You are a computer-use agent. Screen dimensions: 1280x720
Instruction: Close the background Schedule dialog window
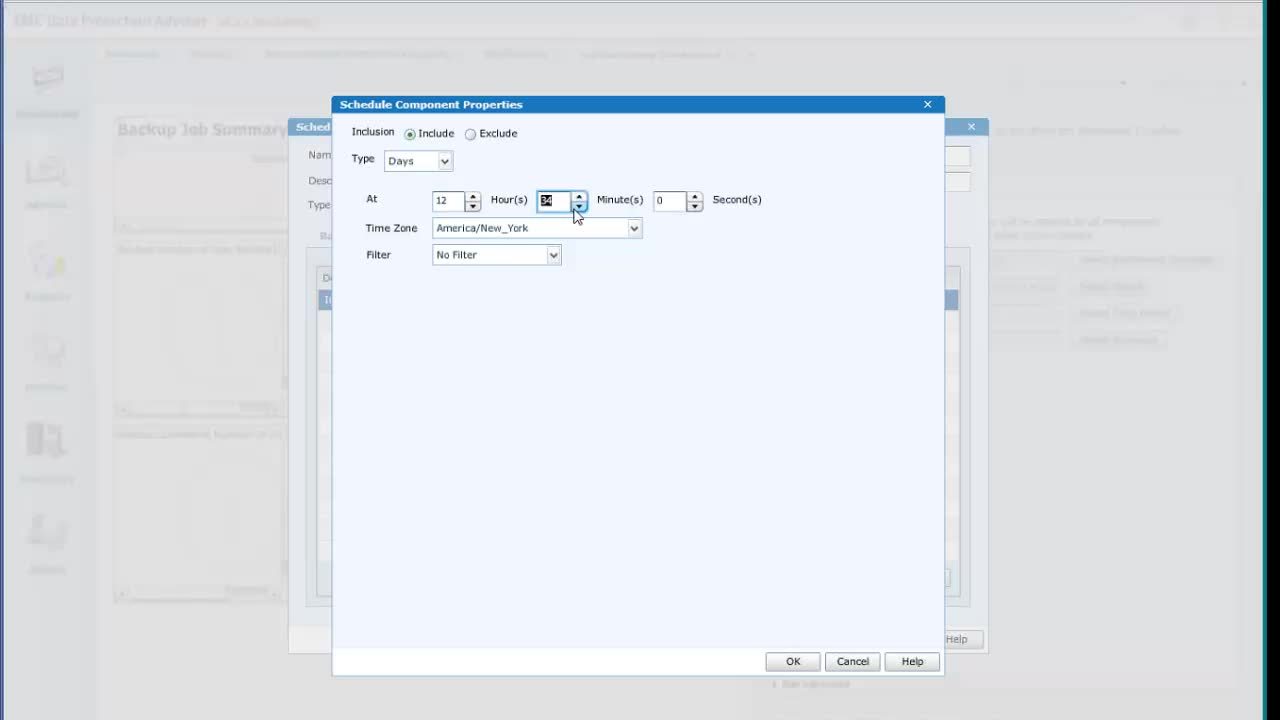click(971, 127)
